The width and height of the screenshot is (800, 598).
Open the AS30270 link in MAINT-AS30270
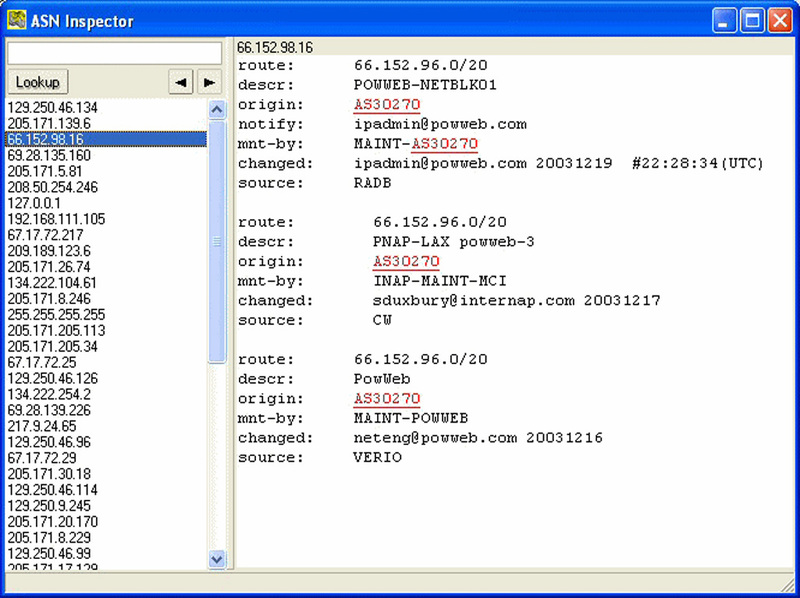(444, 144)
